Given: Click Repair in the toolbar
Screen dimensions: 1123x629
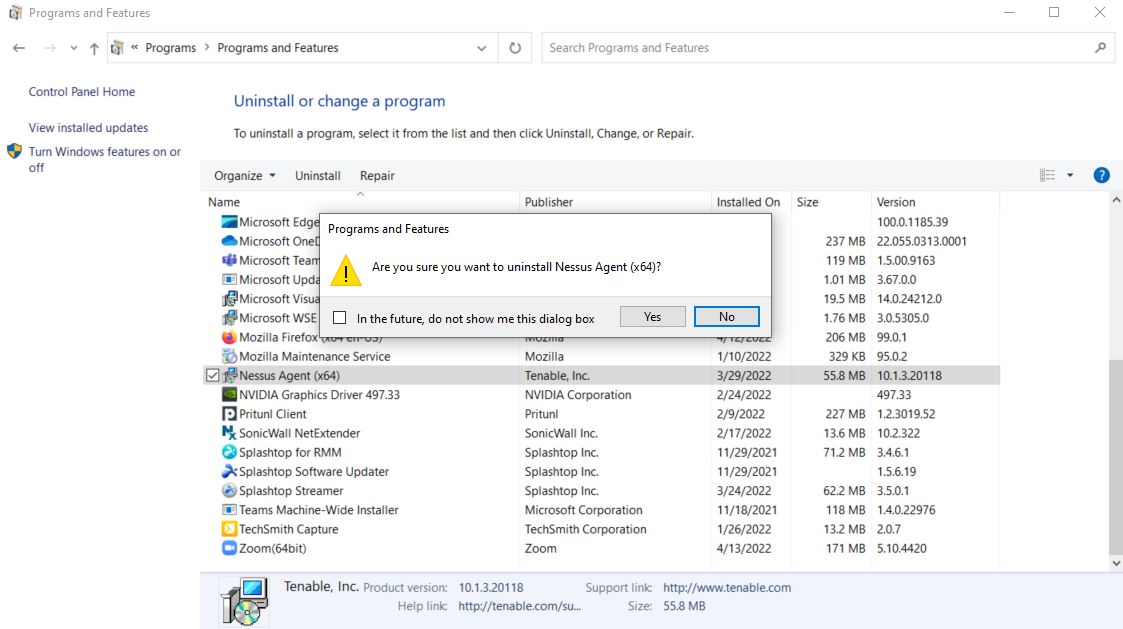Looking at the screenshot, I should click(377, 176).
